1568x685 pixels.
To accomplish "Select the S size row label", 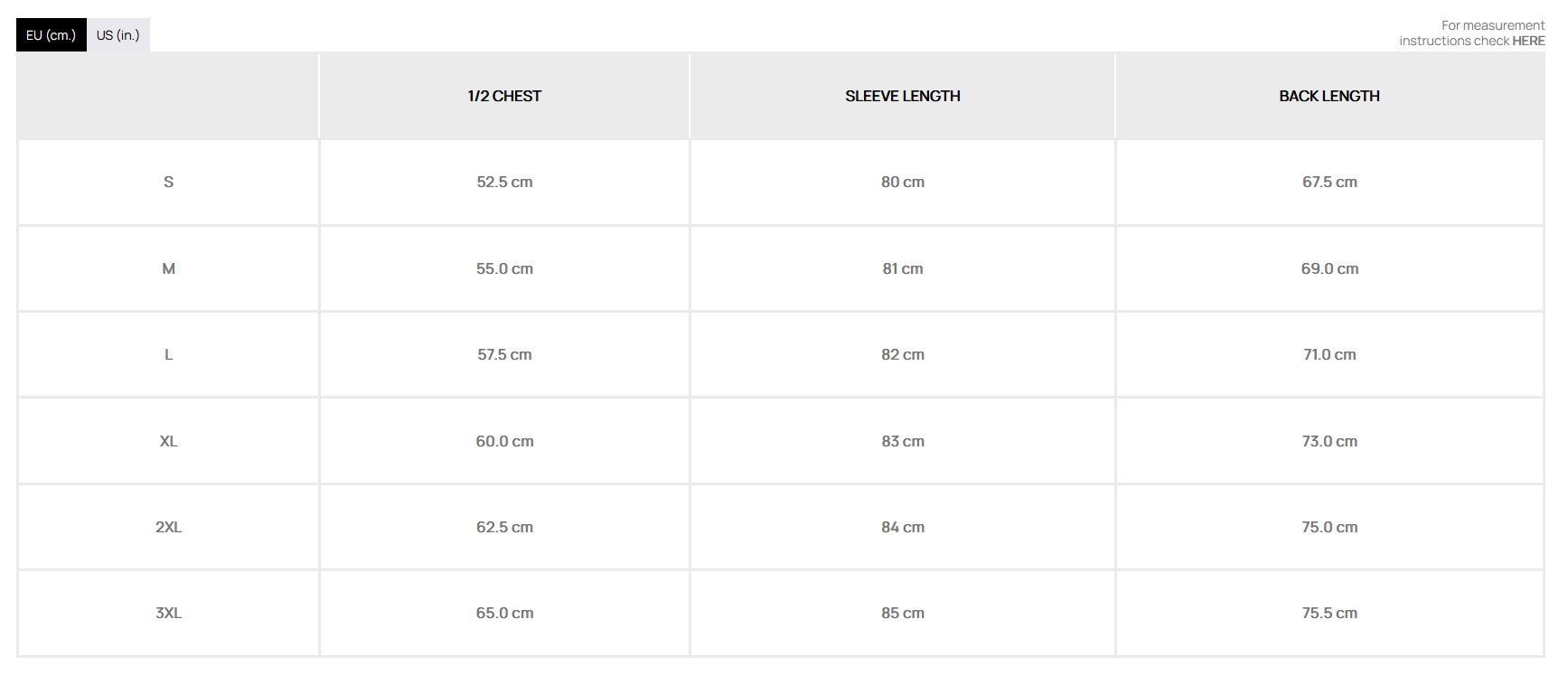I will 168,182.
